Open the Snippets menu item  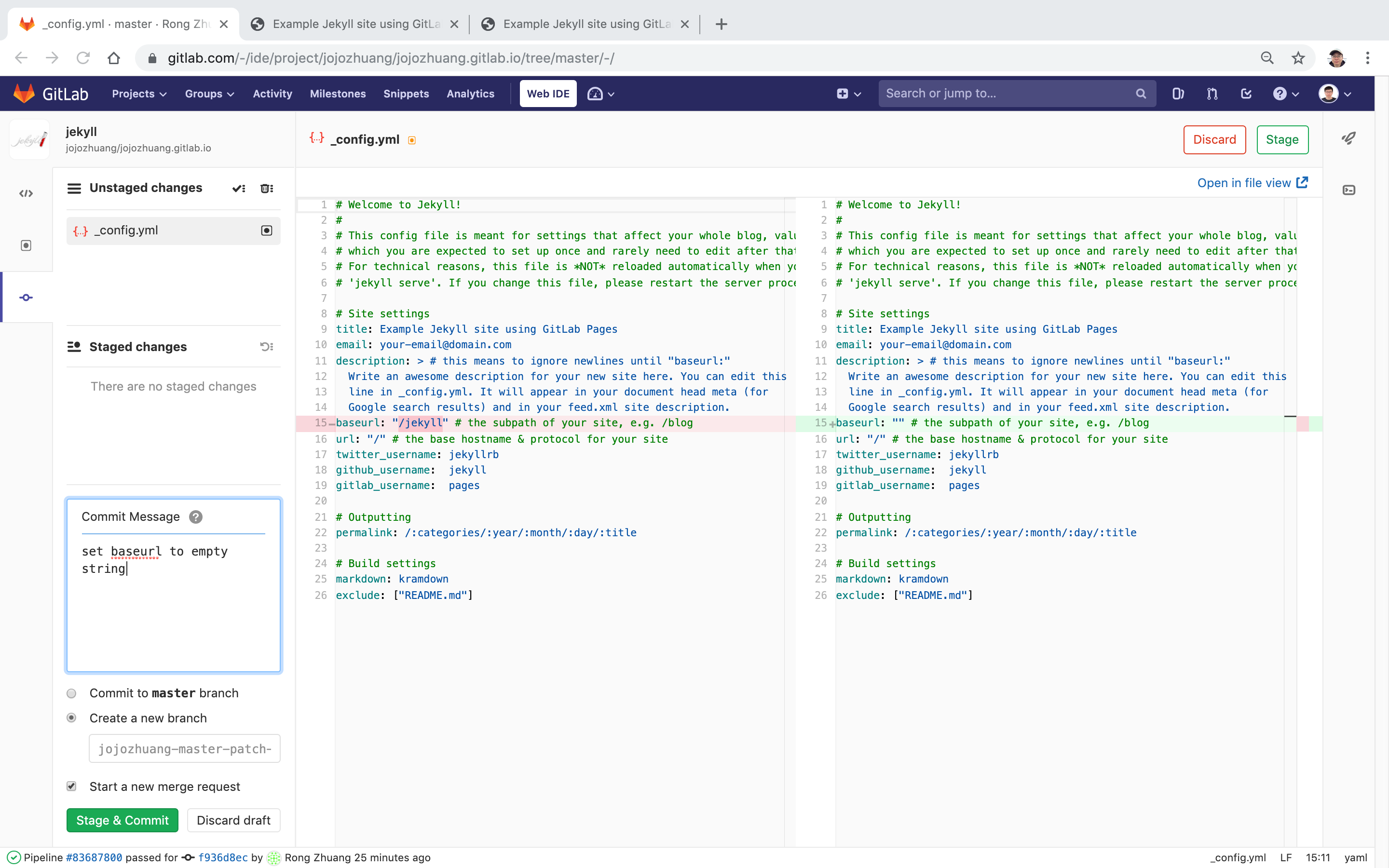coord(406,94)
